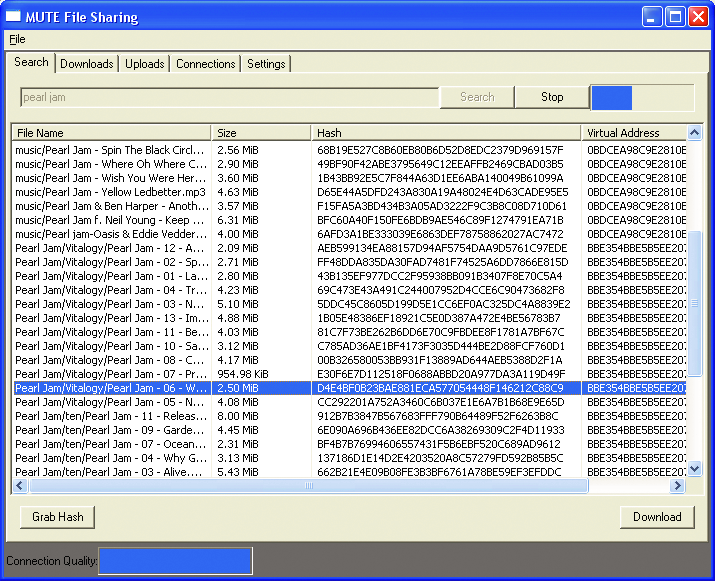
Task: Click the vertical scrollbar thumb
Action: tap(694, 303)
